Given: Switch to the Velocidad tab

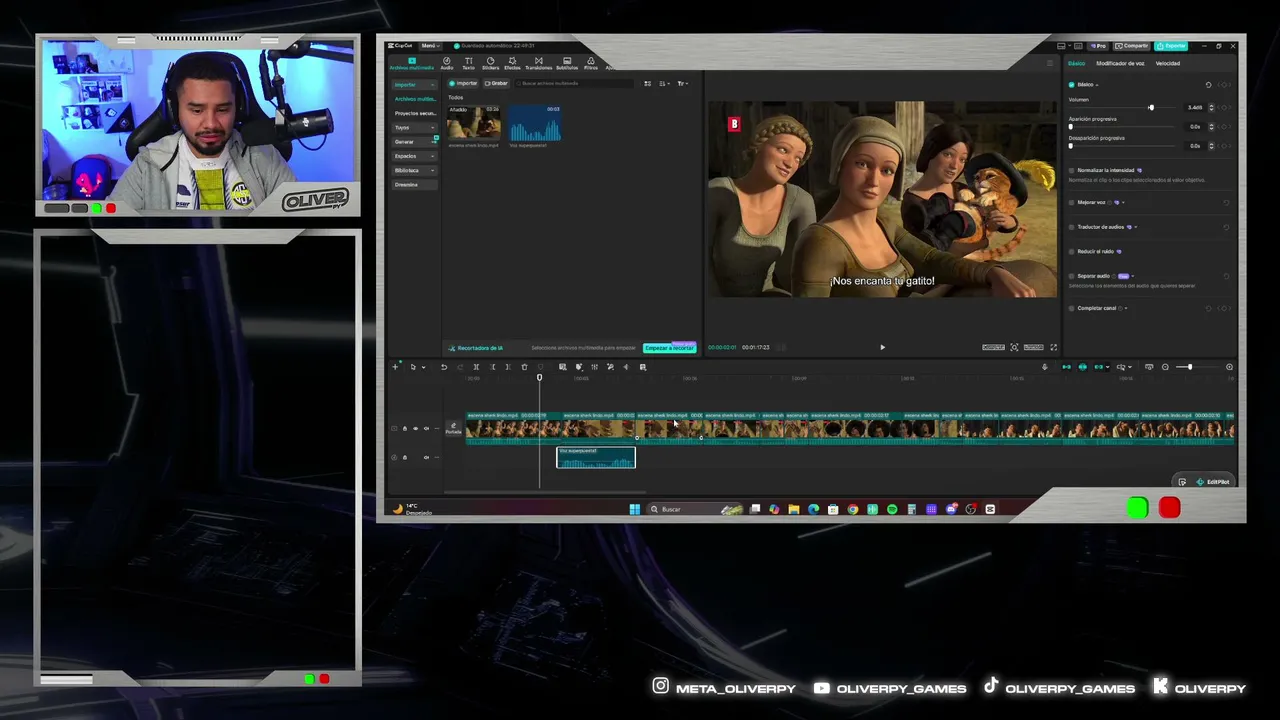Looking at the screenshot, I should pyautogui.click(x=1167, y=63).
